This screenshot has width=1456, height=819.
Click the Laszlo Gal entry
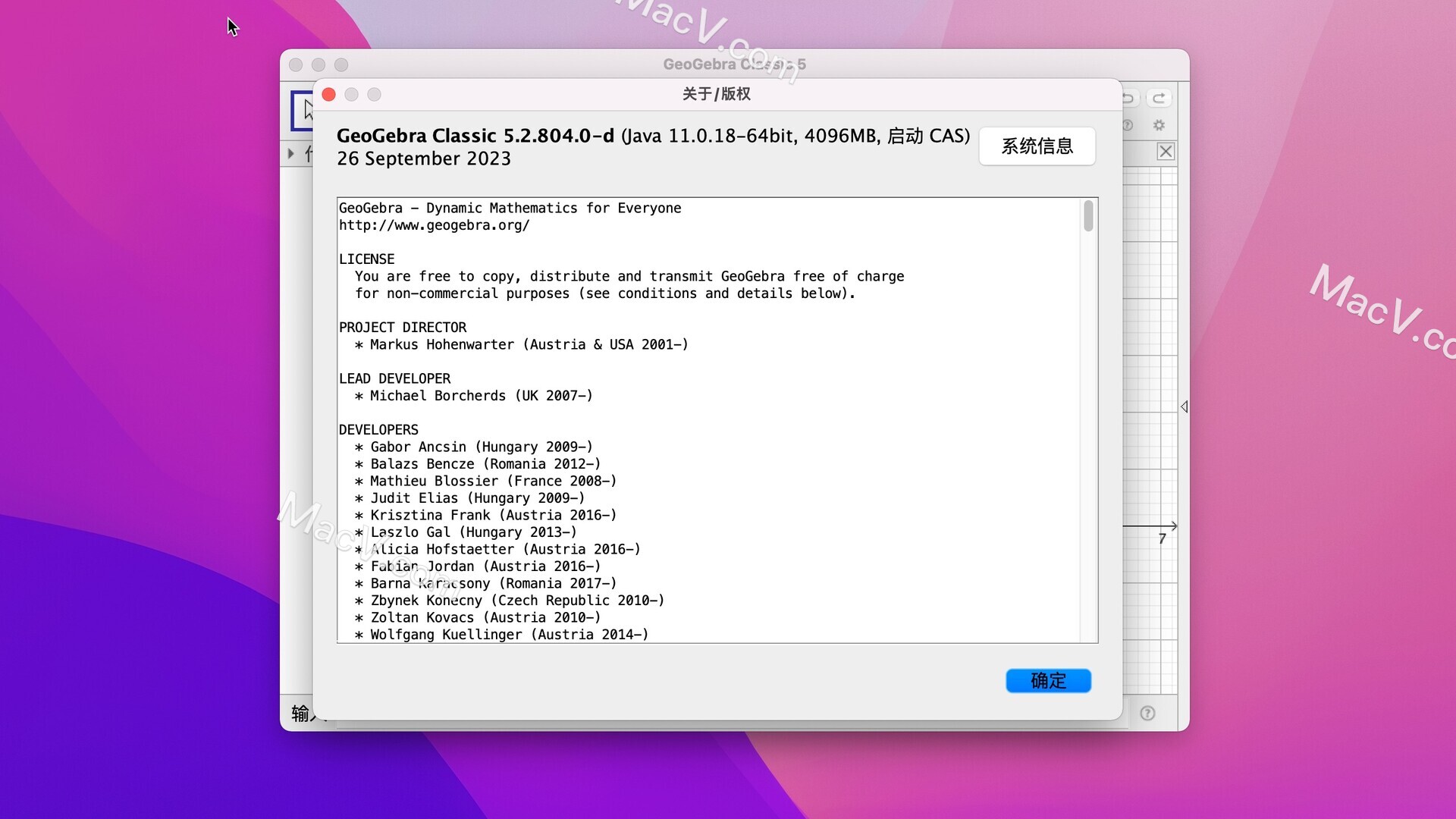(x=465, y=532)
